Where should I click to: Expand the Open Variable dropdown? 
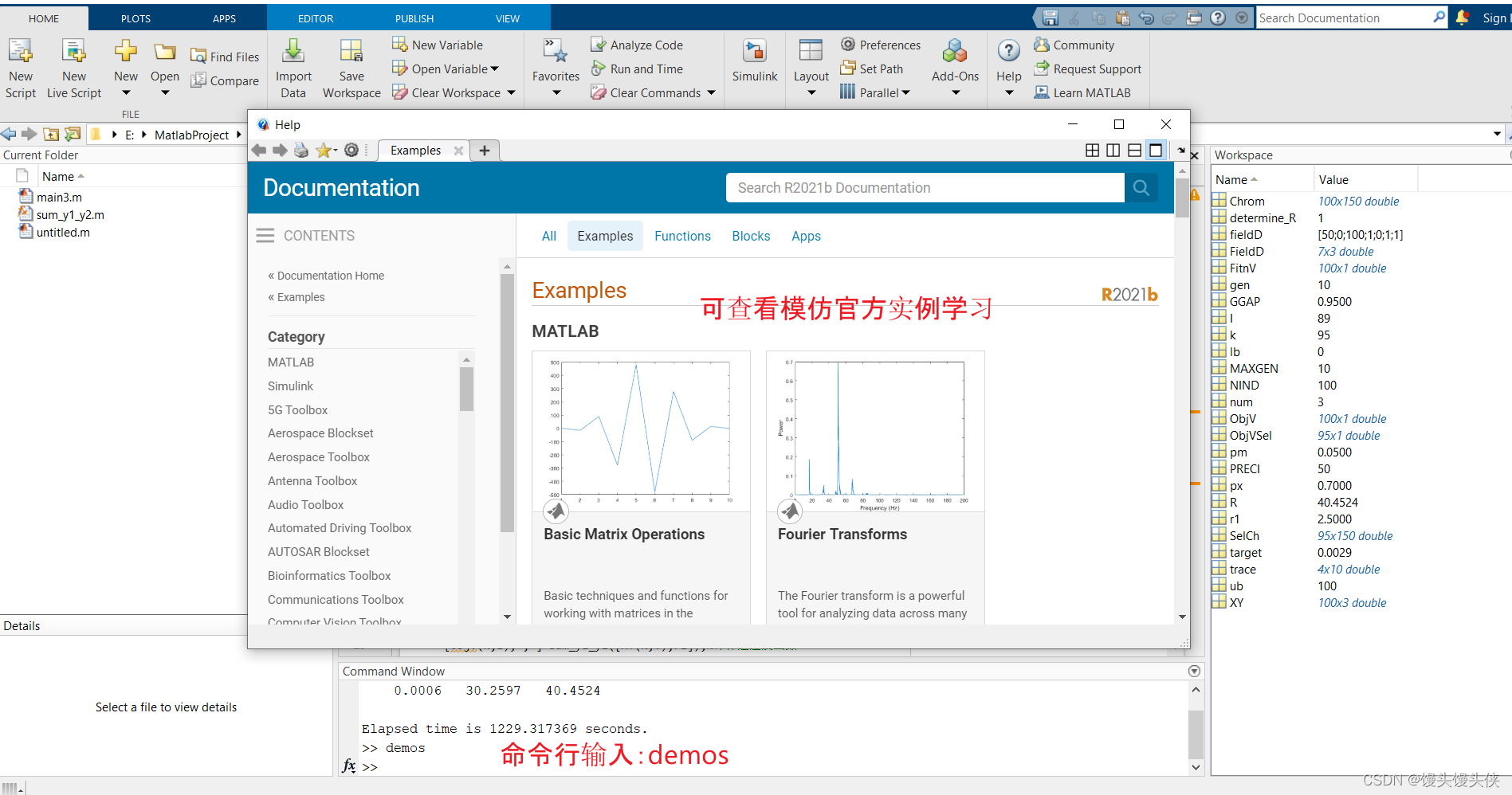495,69
